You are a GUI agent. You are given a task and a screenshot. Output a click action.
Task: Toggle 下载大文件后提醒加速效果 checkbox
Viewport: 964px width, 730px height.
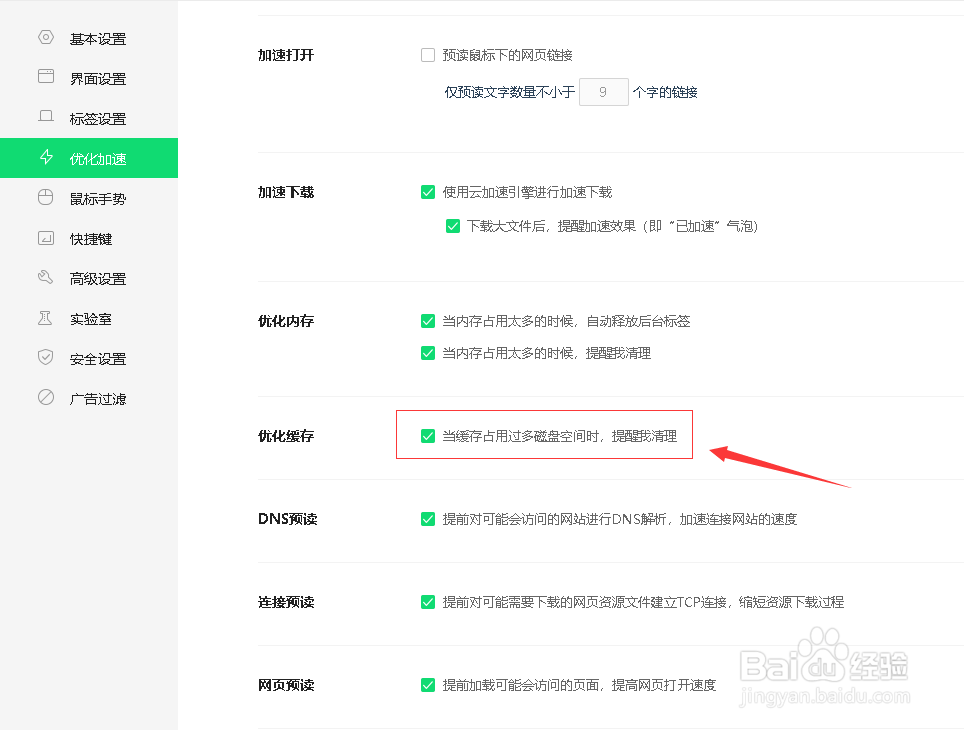point(452,226)
